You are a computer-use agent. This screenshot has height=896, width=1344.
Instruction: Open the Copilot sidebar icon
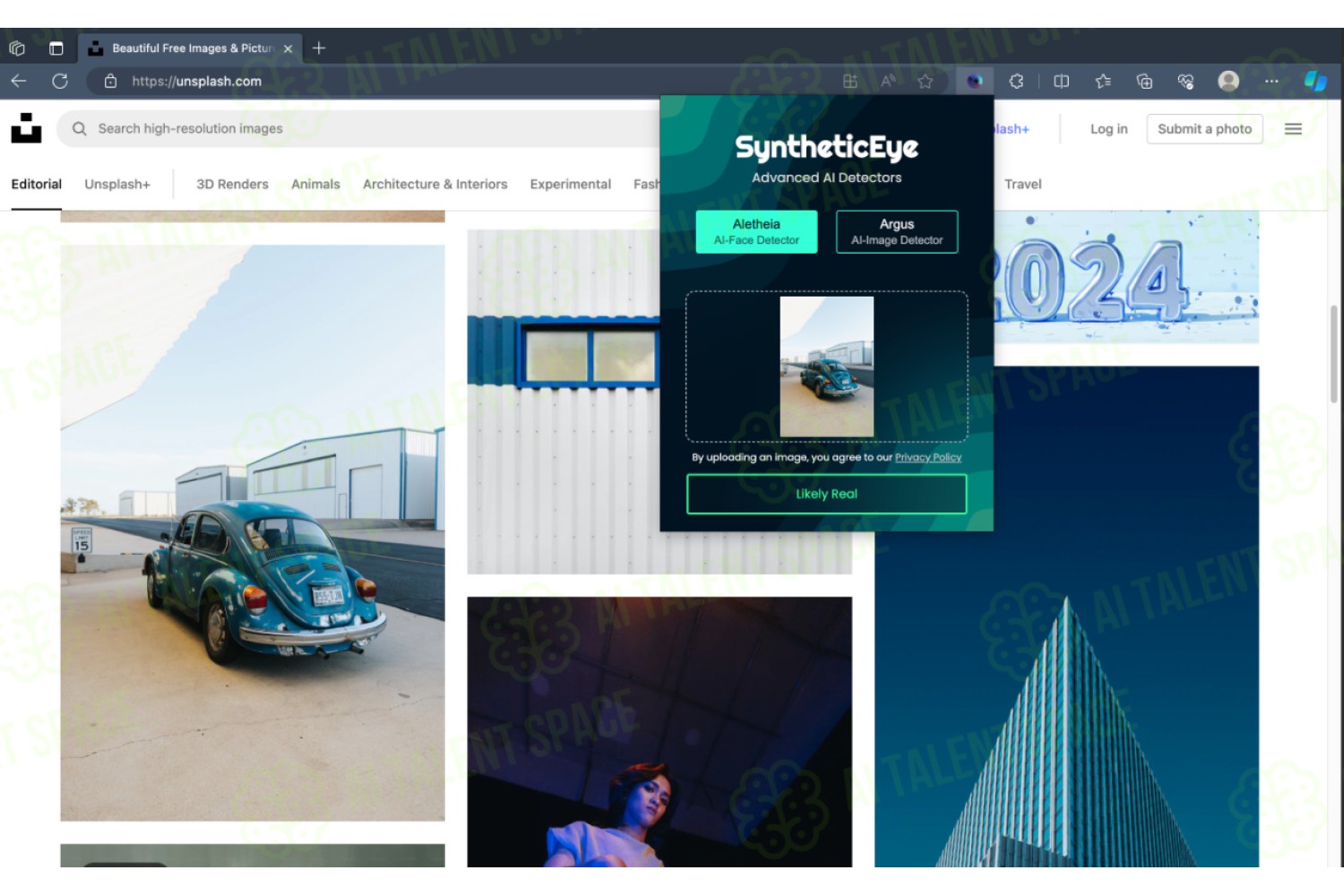pos(1314,81)
